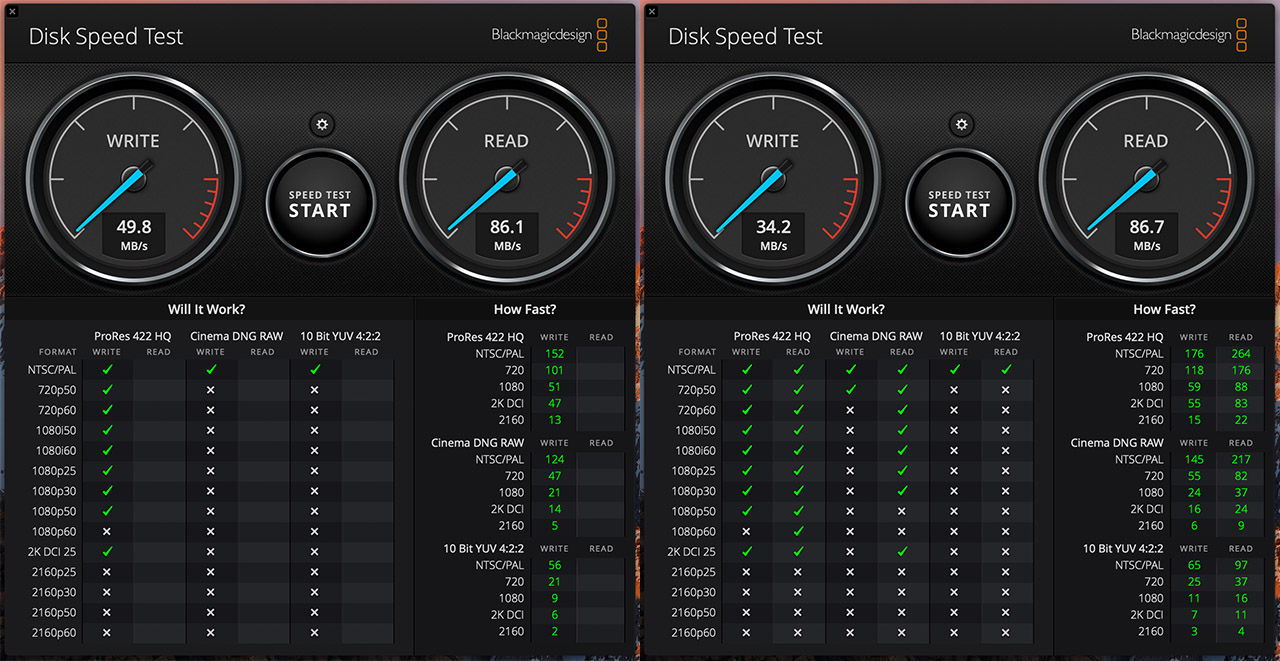Click the "How Fast?" heading in left window
This screenshot has width=1280, height=661.
pos(525,309)
